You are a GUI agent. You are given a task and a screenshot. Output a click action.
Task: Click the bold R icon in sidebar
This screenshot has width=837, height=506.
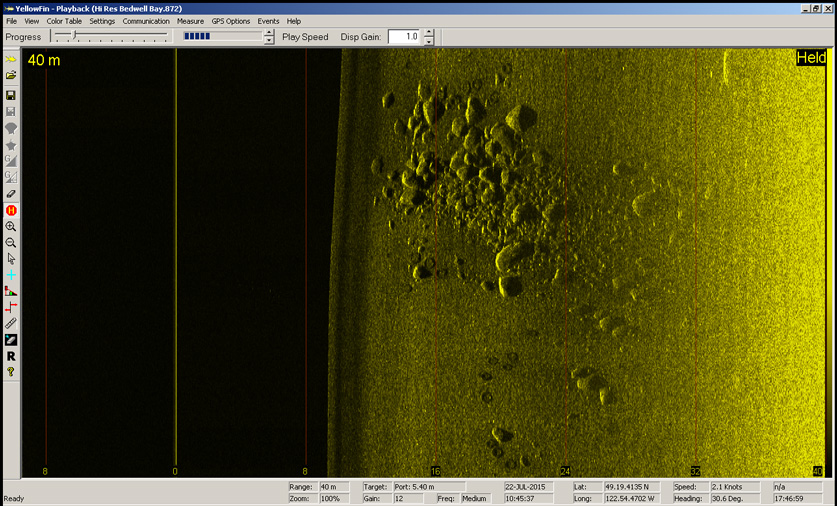[x=11, y=356]
